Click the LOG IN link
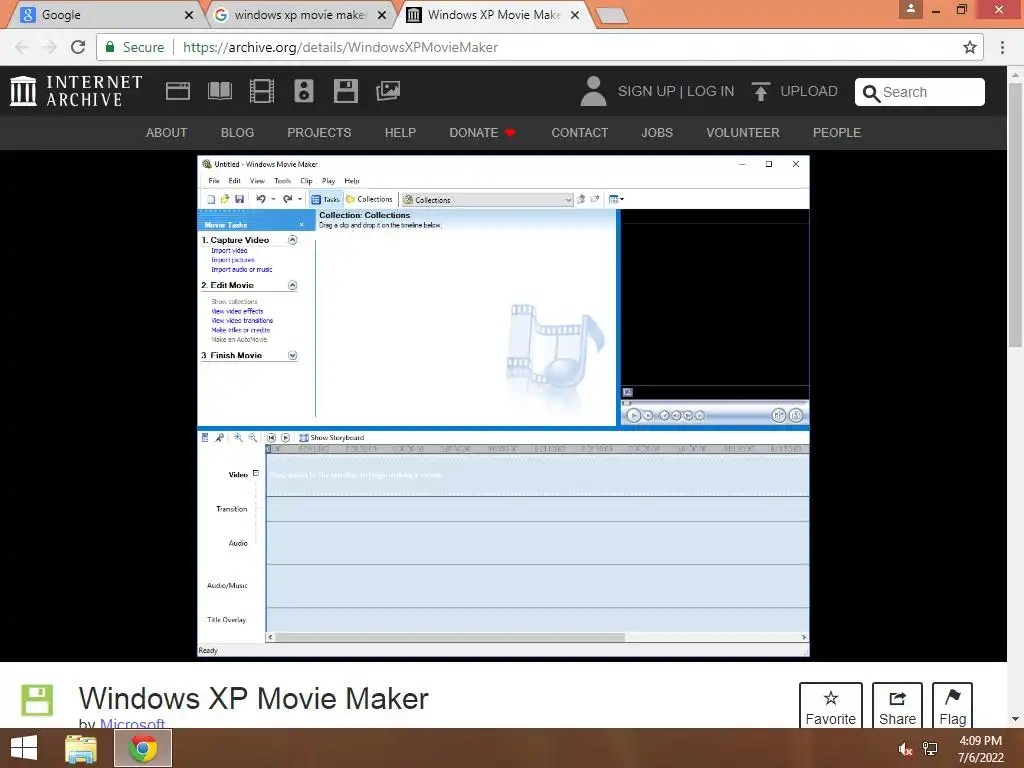This screenshot has height=768, width=1024. pos(711,91)
